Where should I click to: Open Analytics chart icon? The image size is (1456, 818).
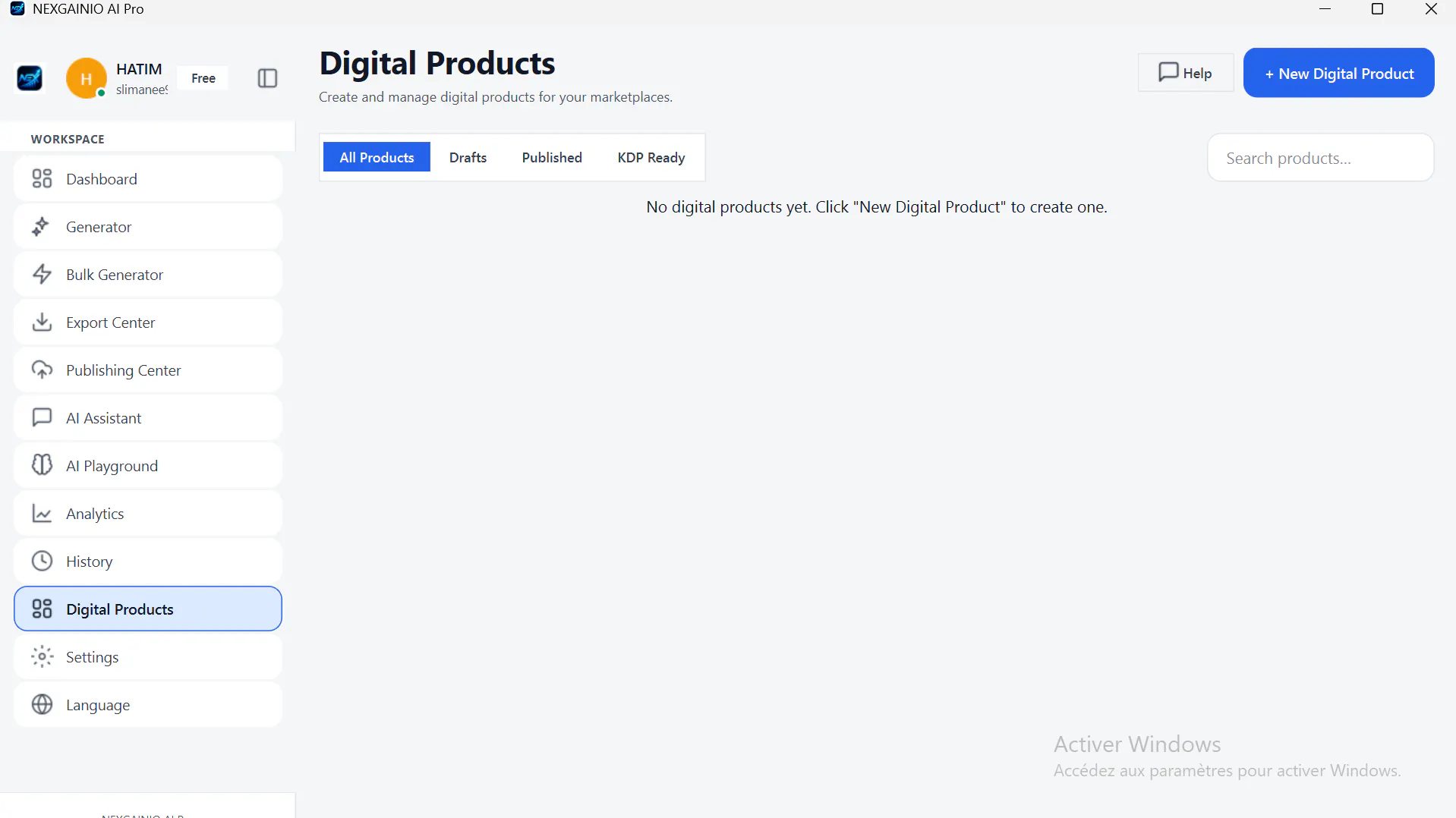tap(42, 514)
